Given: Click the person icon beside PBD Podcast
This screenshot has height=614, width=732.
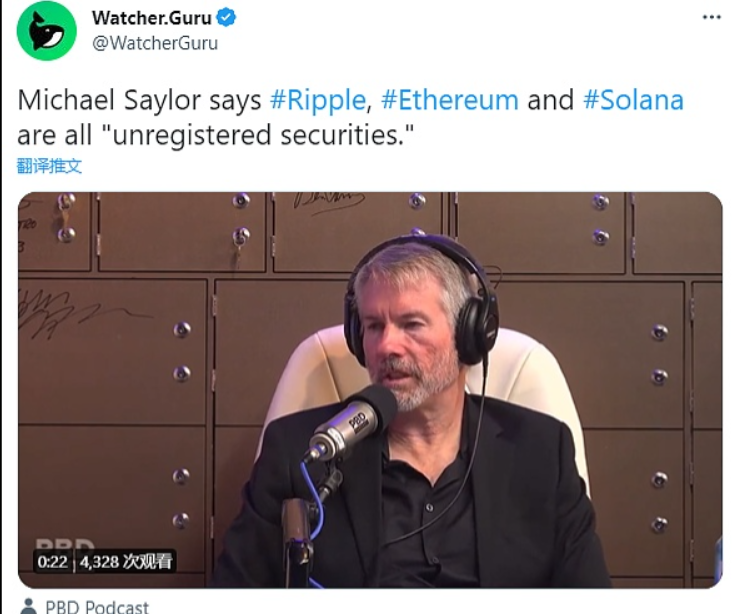Looking at the screenshot, I should [29, 606].
